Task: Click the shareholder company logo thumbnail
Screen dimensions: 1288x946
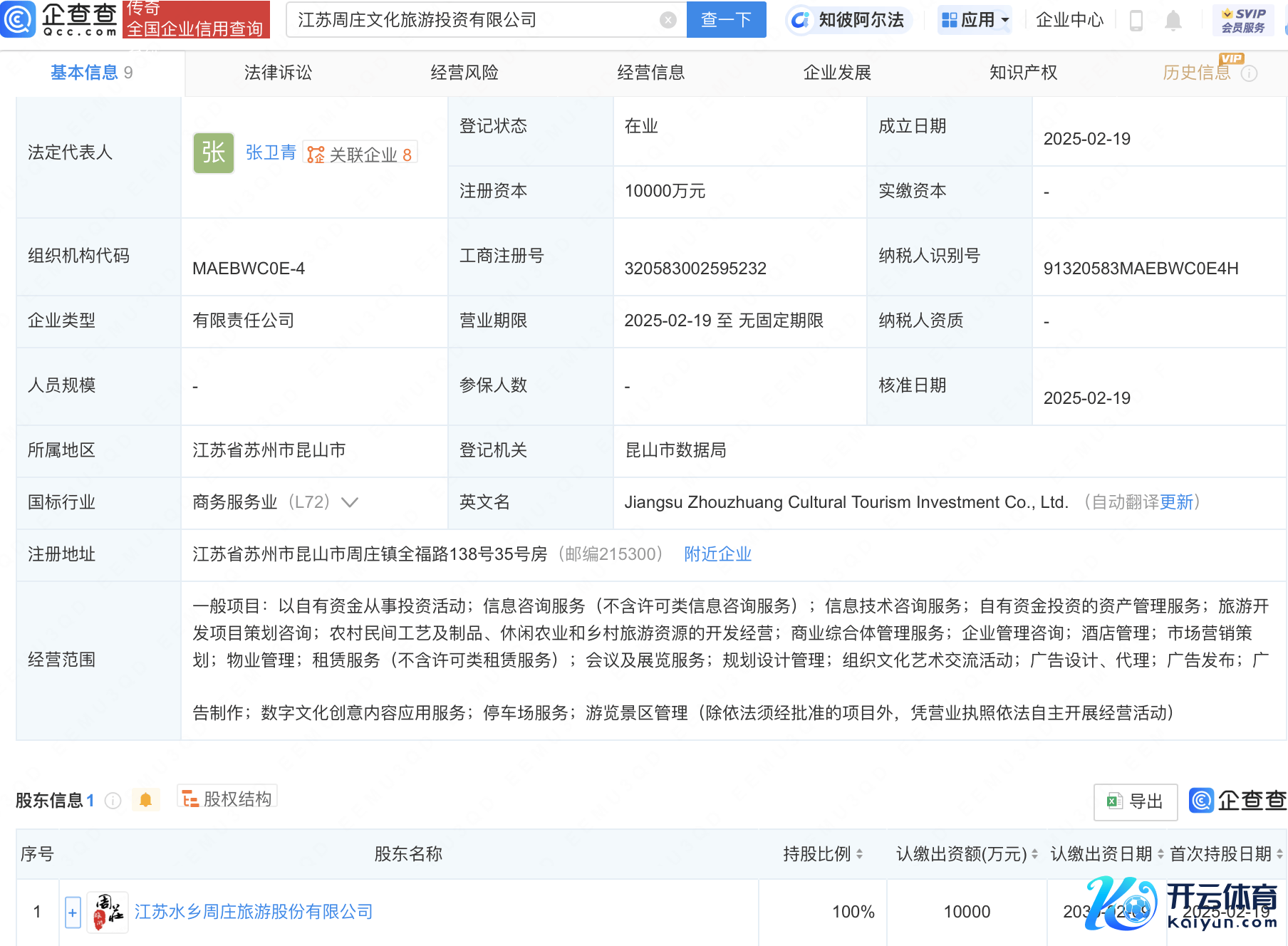Action: point(108,912)
